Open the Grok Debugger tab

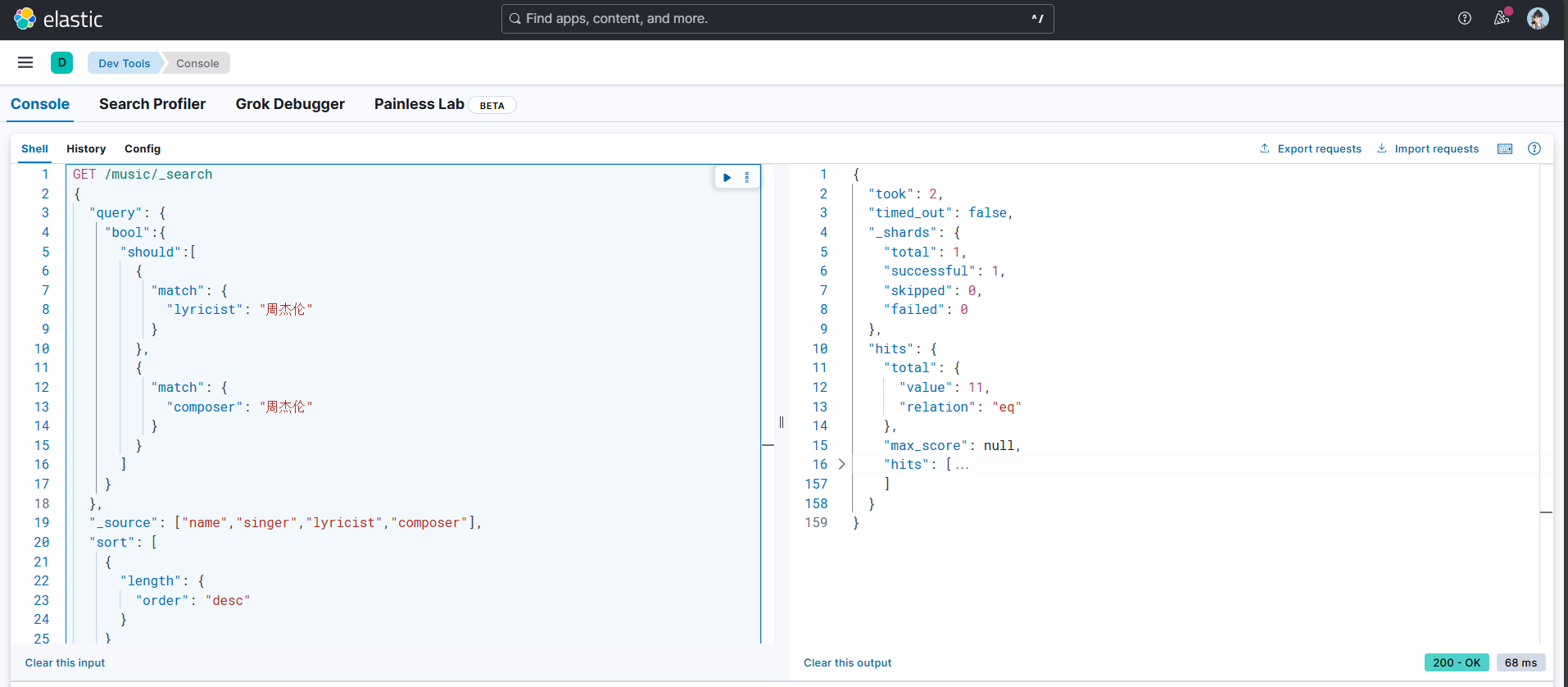point(290,104)
